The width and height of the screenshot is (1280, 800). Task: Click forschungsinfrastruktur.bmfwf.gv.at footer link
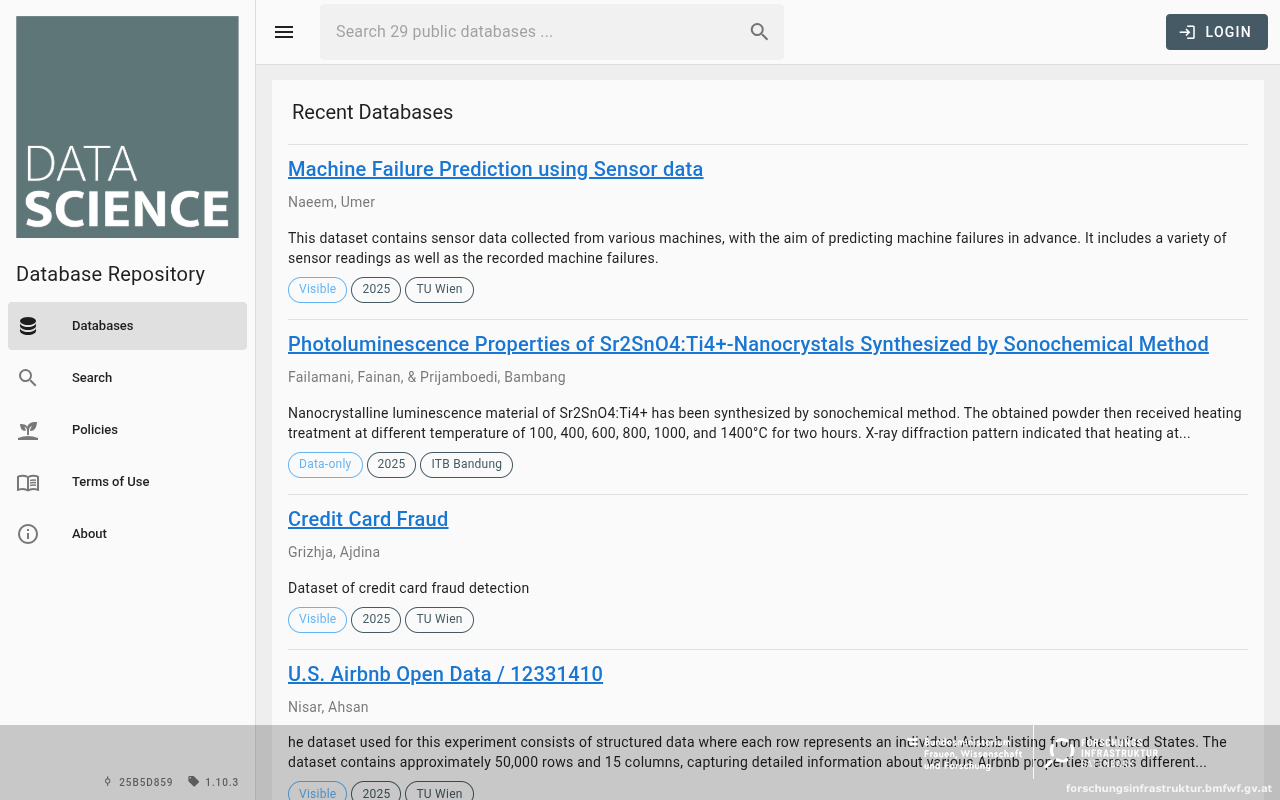point(1168,788)
